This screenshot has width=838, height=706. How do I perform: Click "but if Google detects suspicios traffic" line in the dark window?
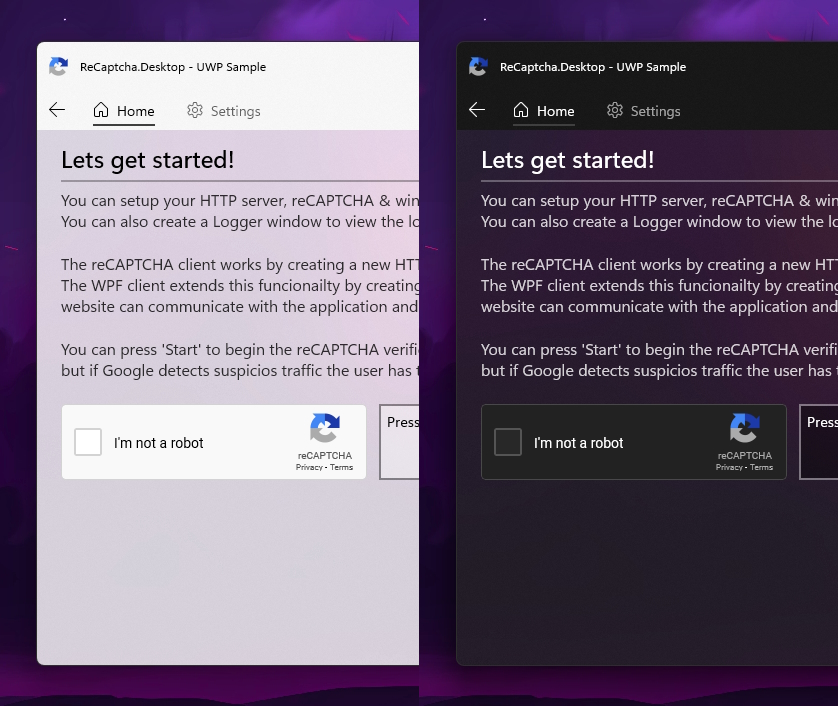[x=659, y=371]
